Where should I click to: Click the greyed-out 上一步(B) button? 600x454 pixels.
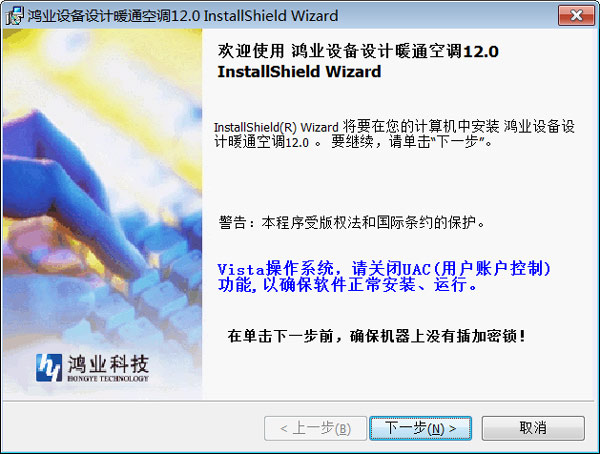[315, 428]
